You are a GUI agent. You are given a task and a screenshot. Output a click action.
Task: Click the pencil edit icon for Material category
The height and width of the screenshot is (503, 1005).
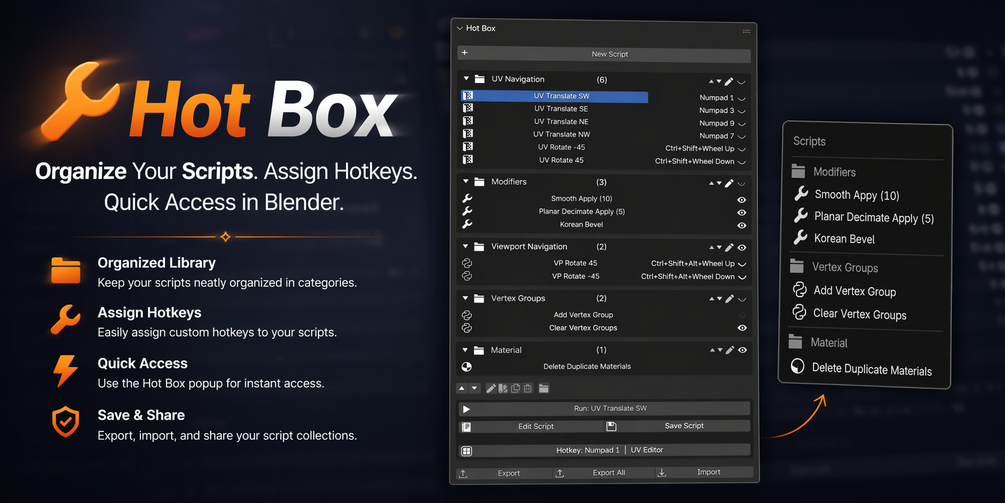tap(729, 350)
